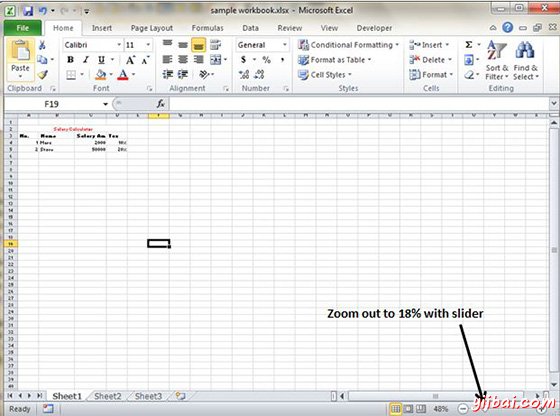Viewport: 560px width, 416px height.
Task: Open Format as Table dropdown
Action: coord(334,60)
